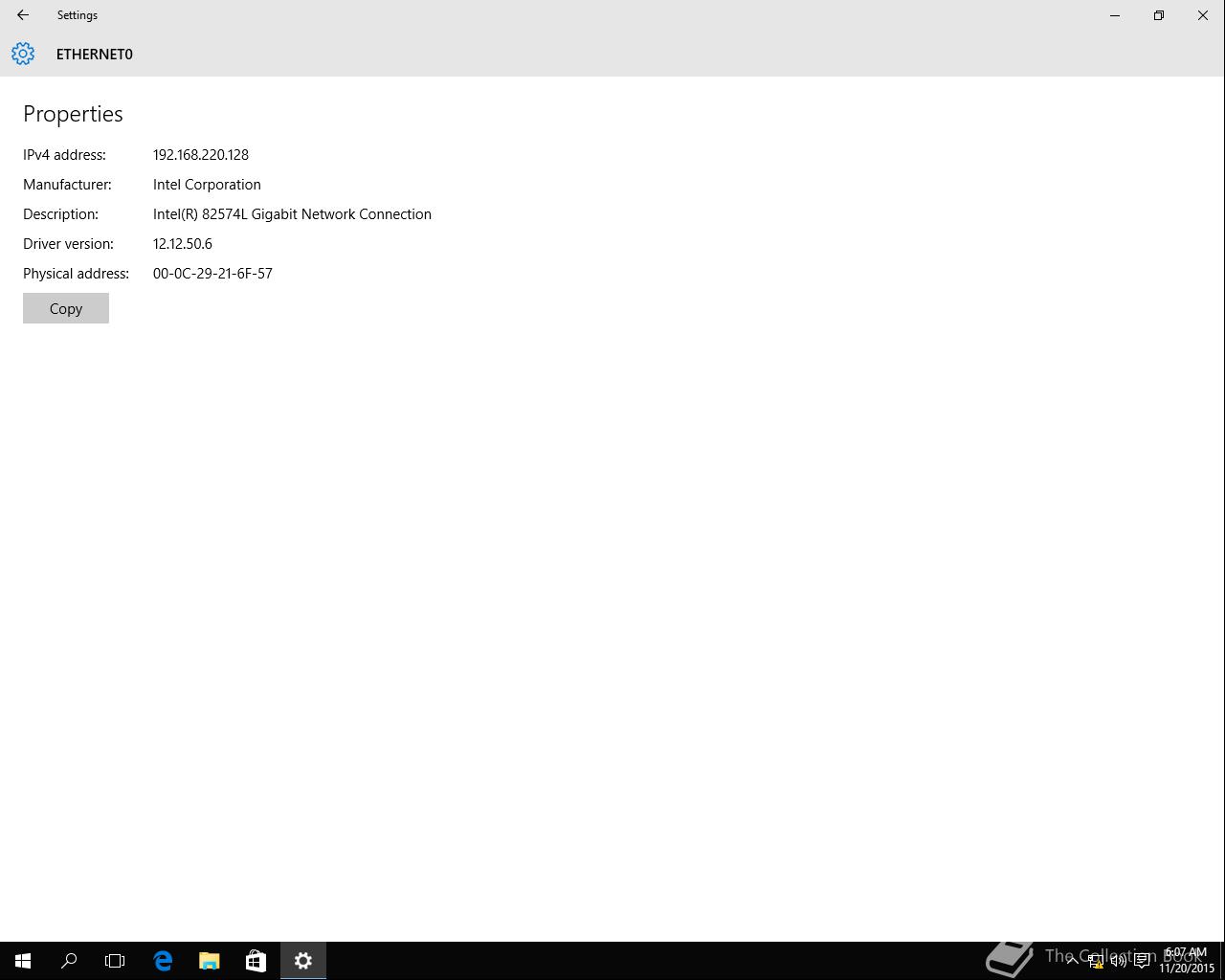Show hidden system tray icons

1072,961
